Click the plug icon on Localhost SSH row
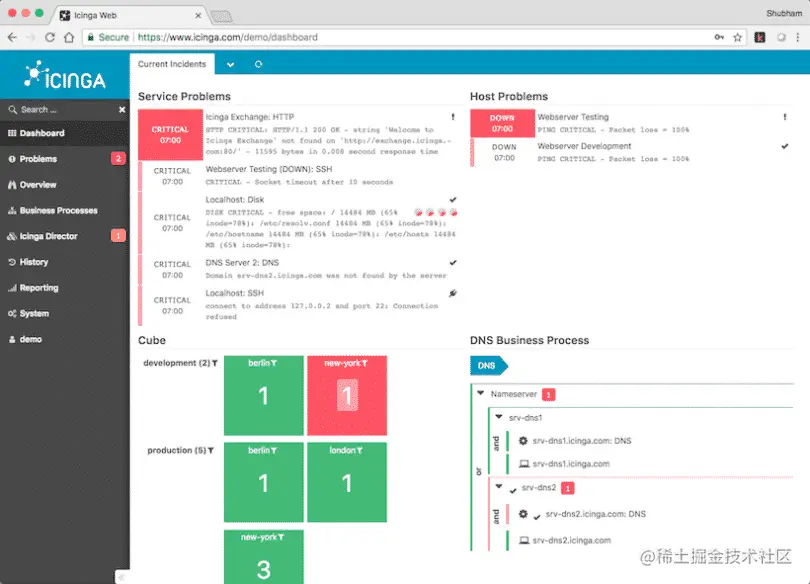This screenshot has height=584, width=810. click(453, 293)
